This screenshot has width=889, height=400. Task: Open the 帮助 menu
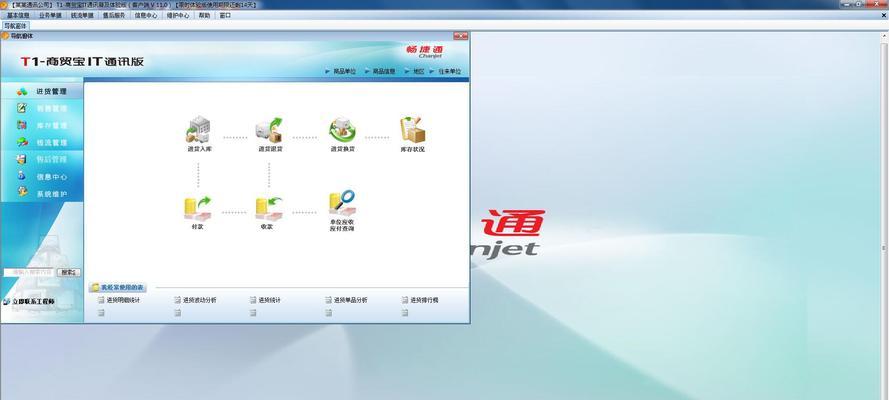[x=204, y=15]
